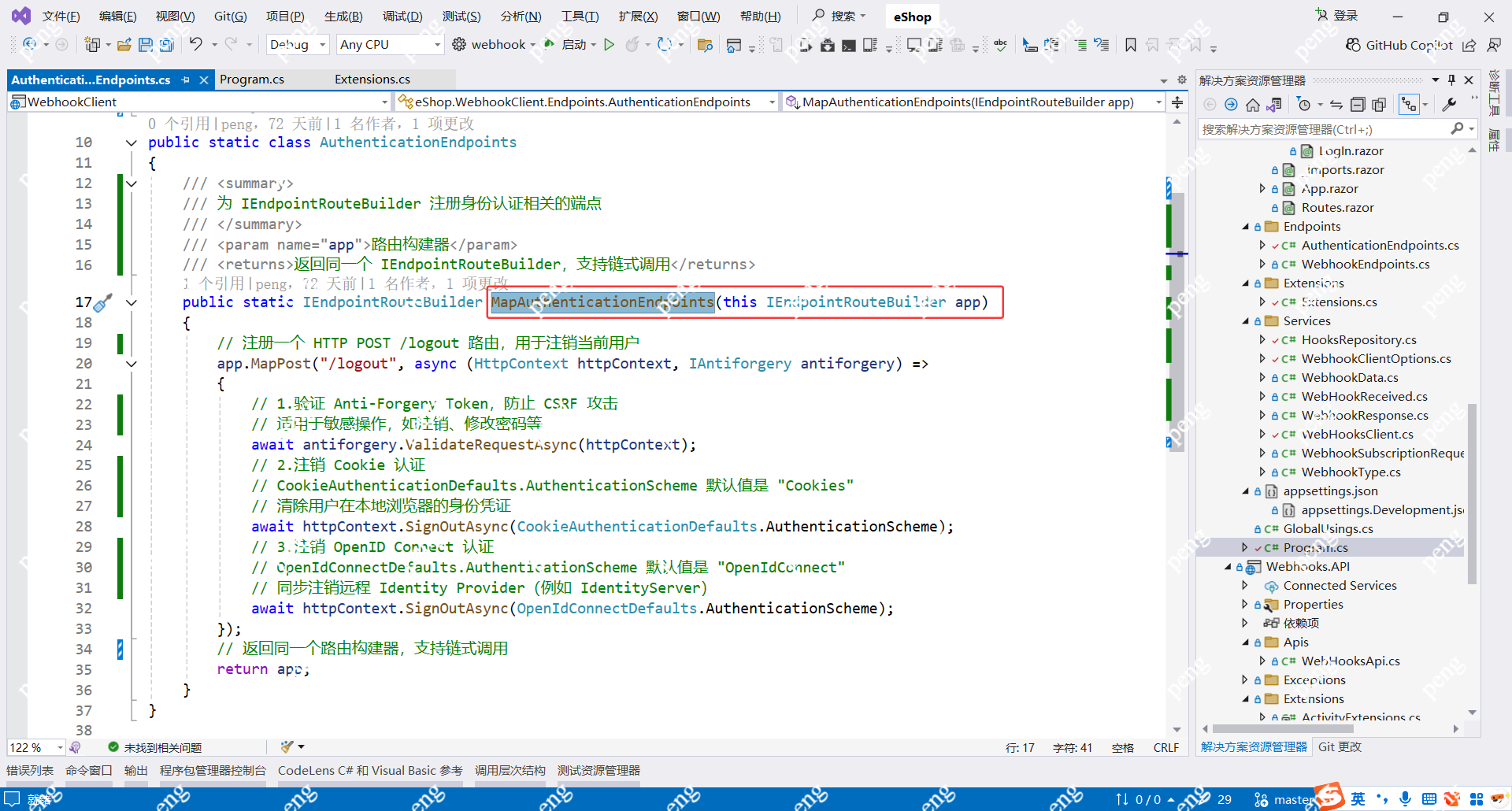Toggle the track-active-item view button in Solution Explorer
The image size is (1512, 811).
pyautogui.click(x=1409, y=104)
